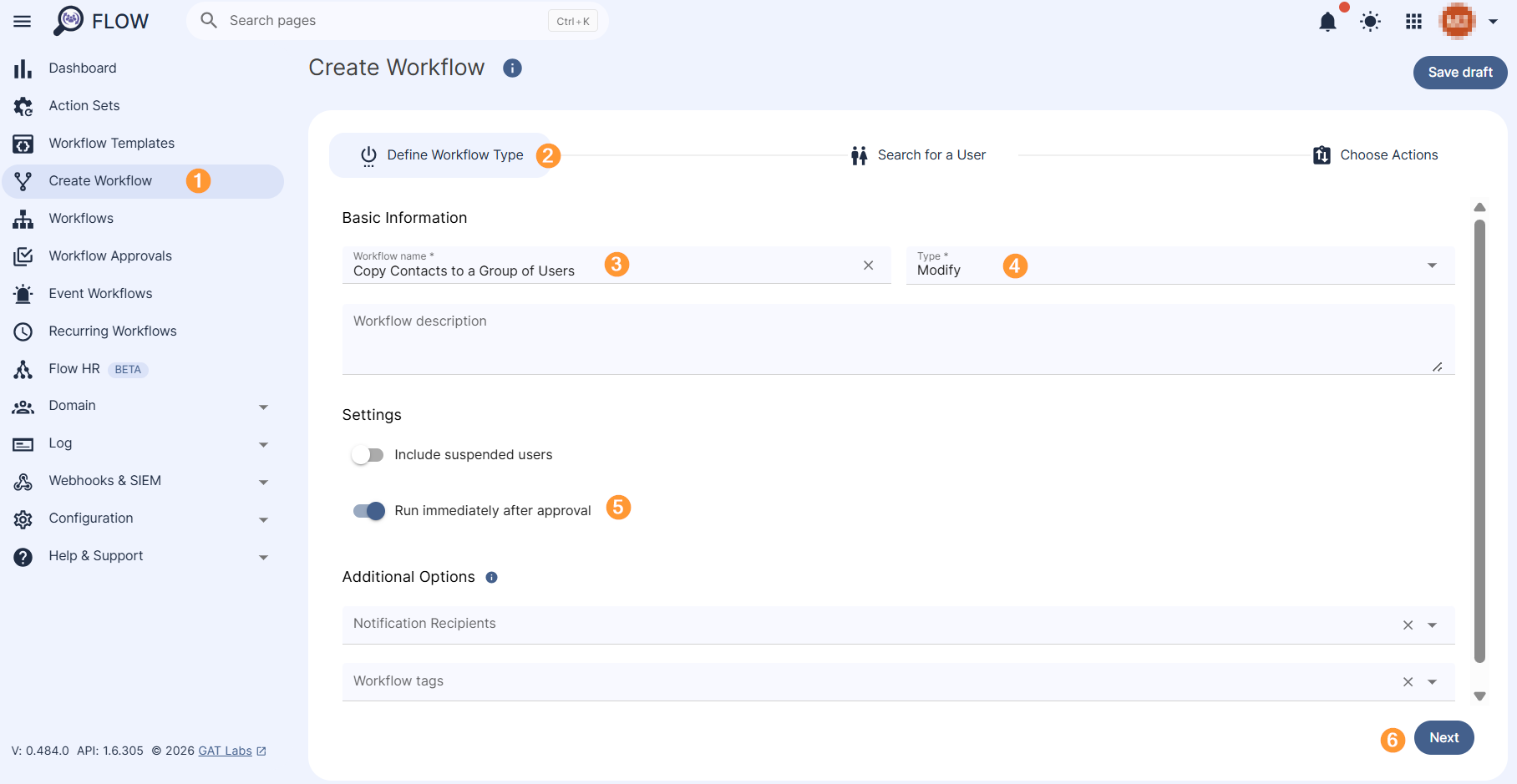Disable Run immediately after approval switch
This screenshot has height=784, width=1517.
pos(368,511)
